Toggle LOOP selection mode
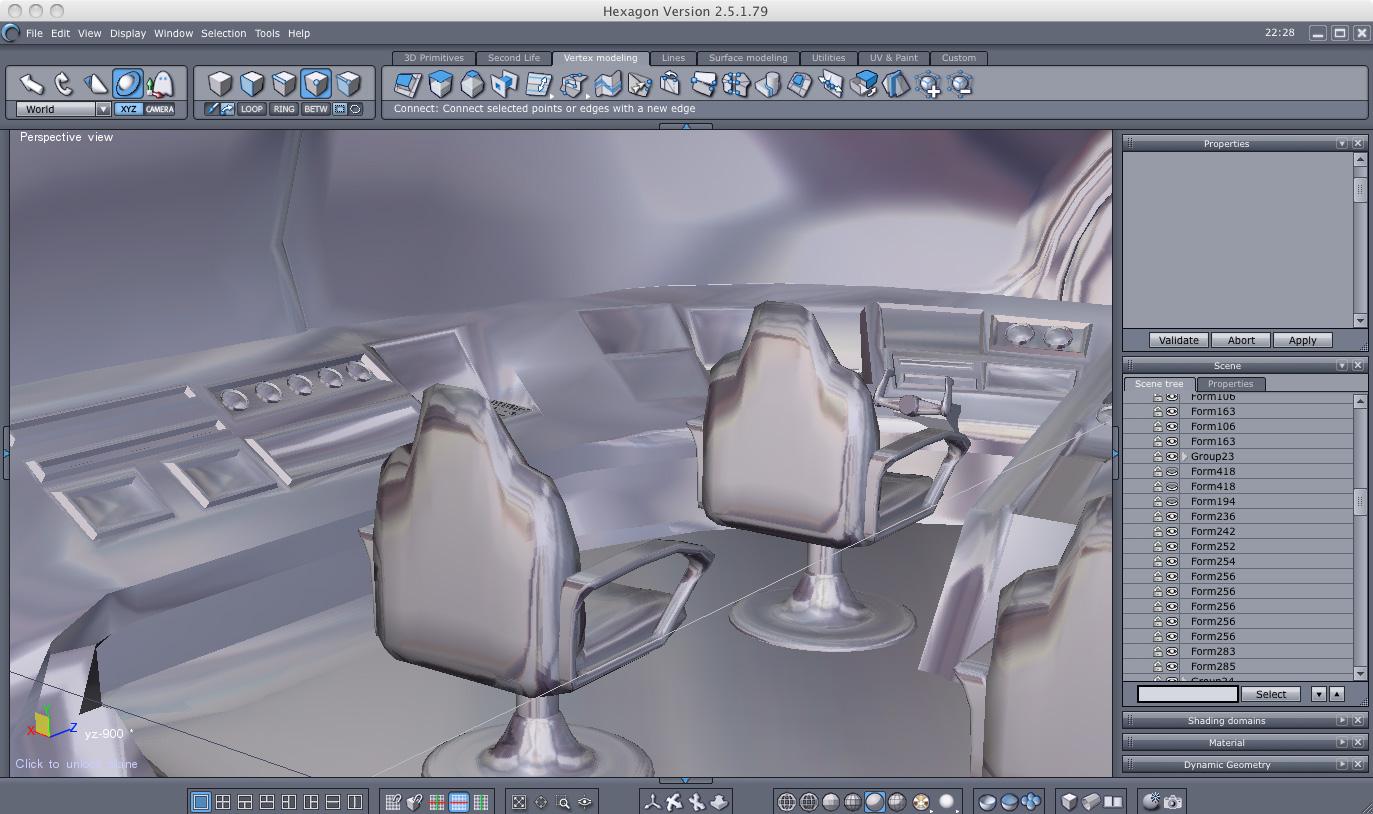This screenshot has height=814, width=1373. (x=252, y=109)
